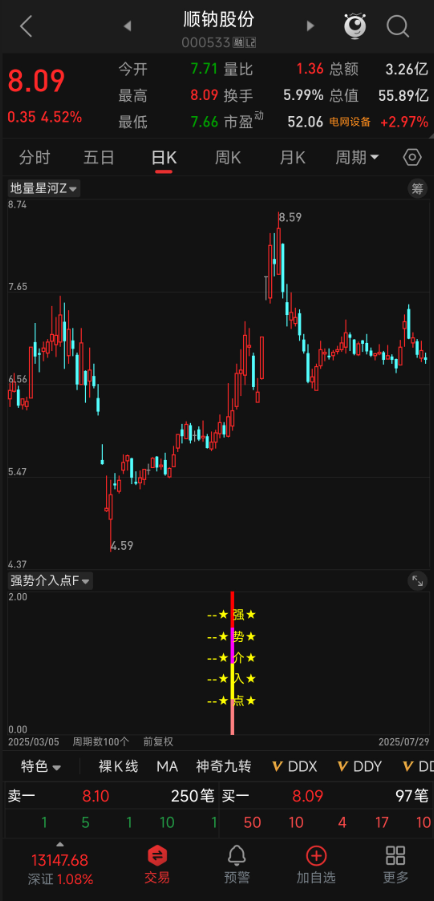Tap the 筹 chip distribution icon
The width and height of the screenshot is (434, 901).
(x=417, y=188)
